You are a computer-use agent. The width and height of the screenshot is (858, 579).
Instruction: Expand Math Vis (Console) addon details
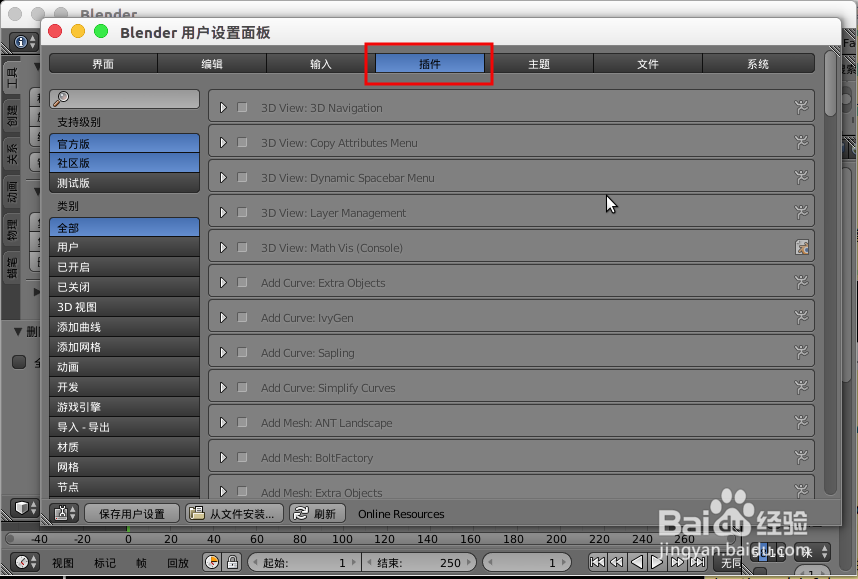(x=223, y=247)
